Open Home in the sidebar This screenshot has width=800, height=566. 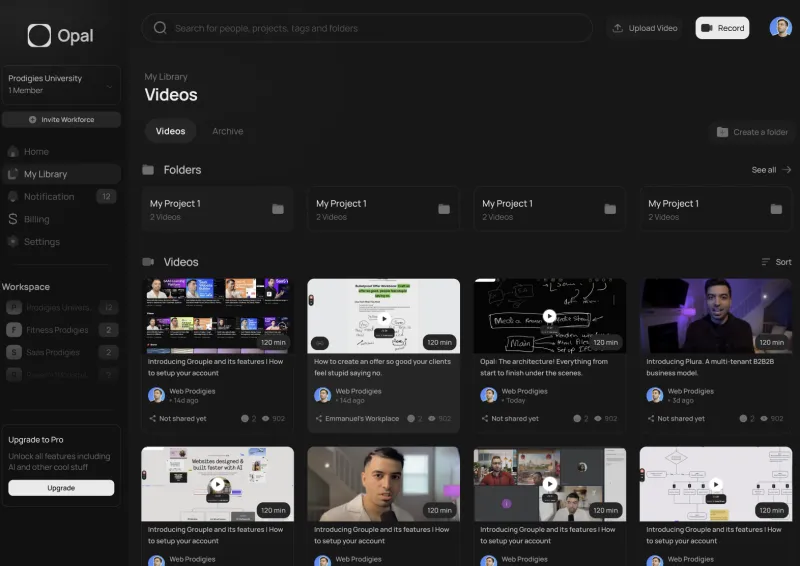coord(61,152)
